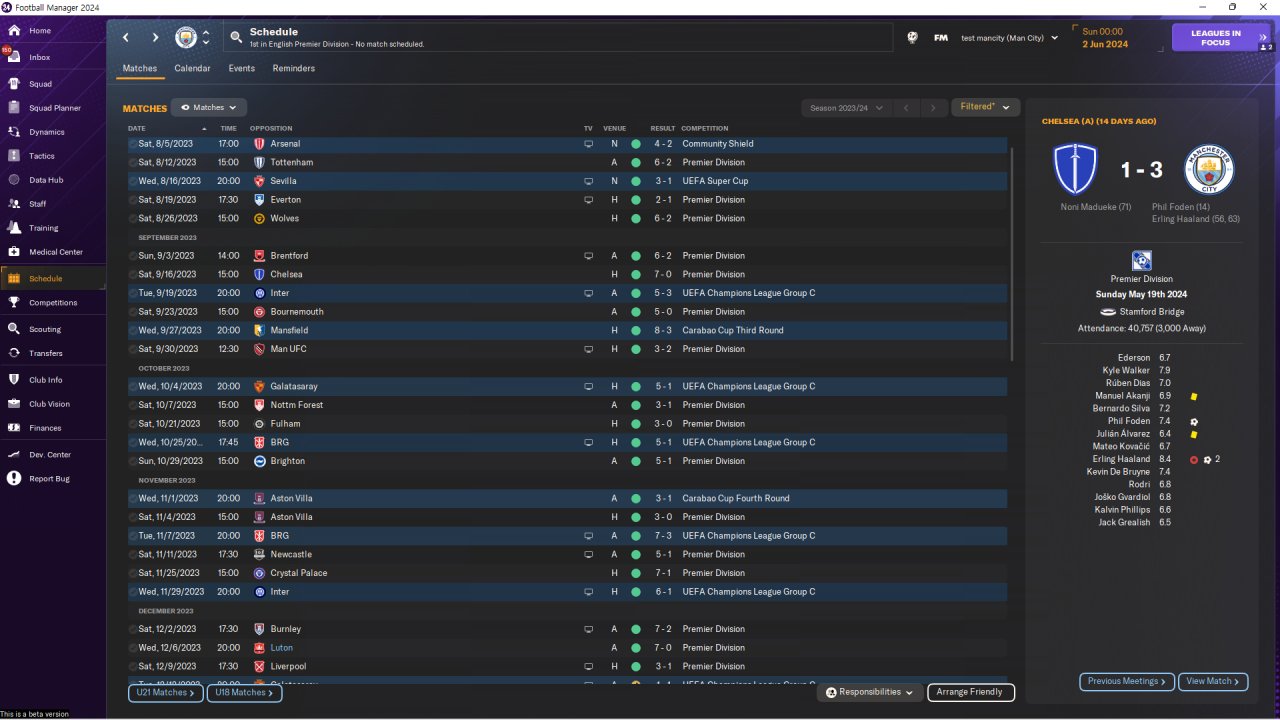Click the 7 - 0 result on the Chelsea row
Image resolution: width=1280 pixels, height=720 pixels.
663,274
